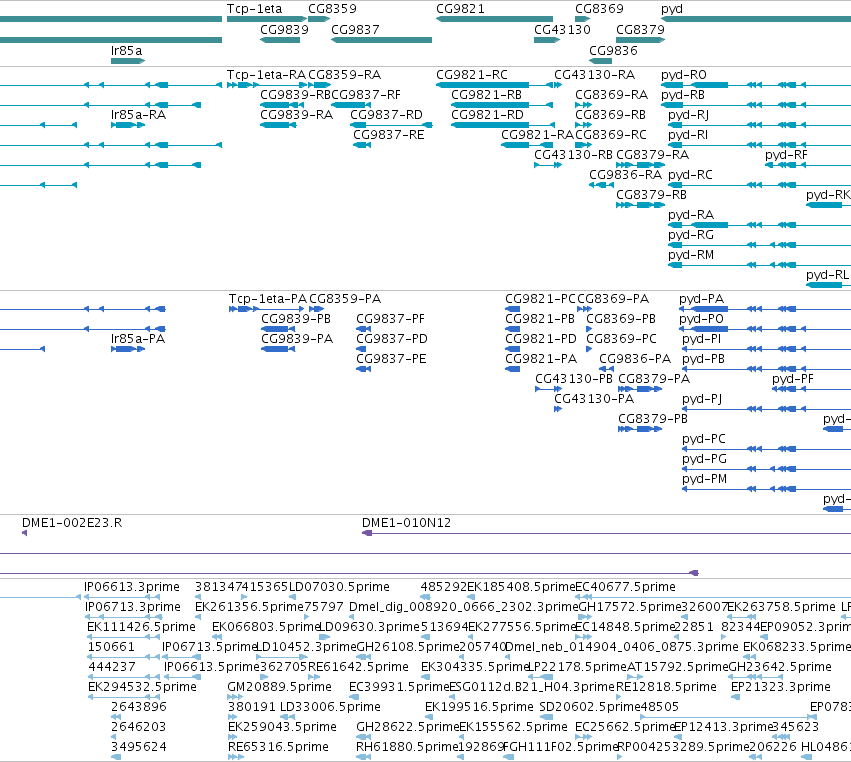
Task: Select EST GH28622.5prime
Action: pyautogui.click(x=408, y=727)
